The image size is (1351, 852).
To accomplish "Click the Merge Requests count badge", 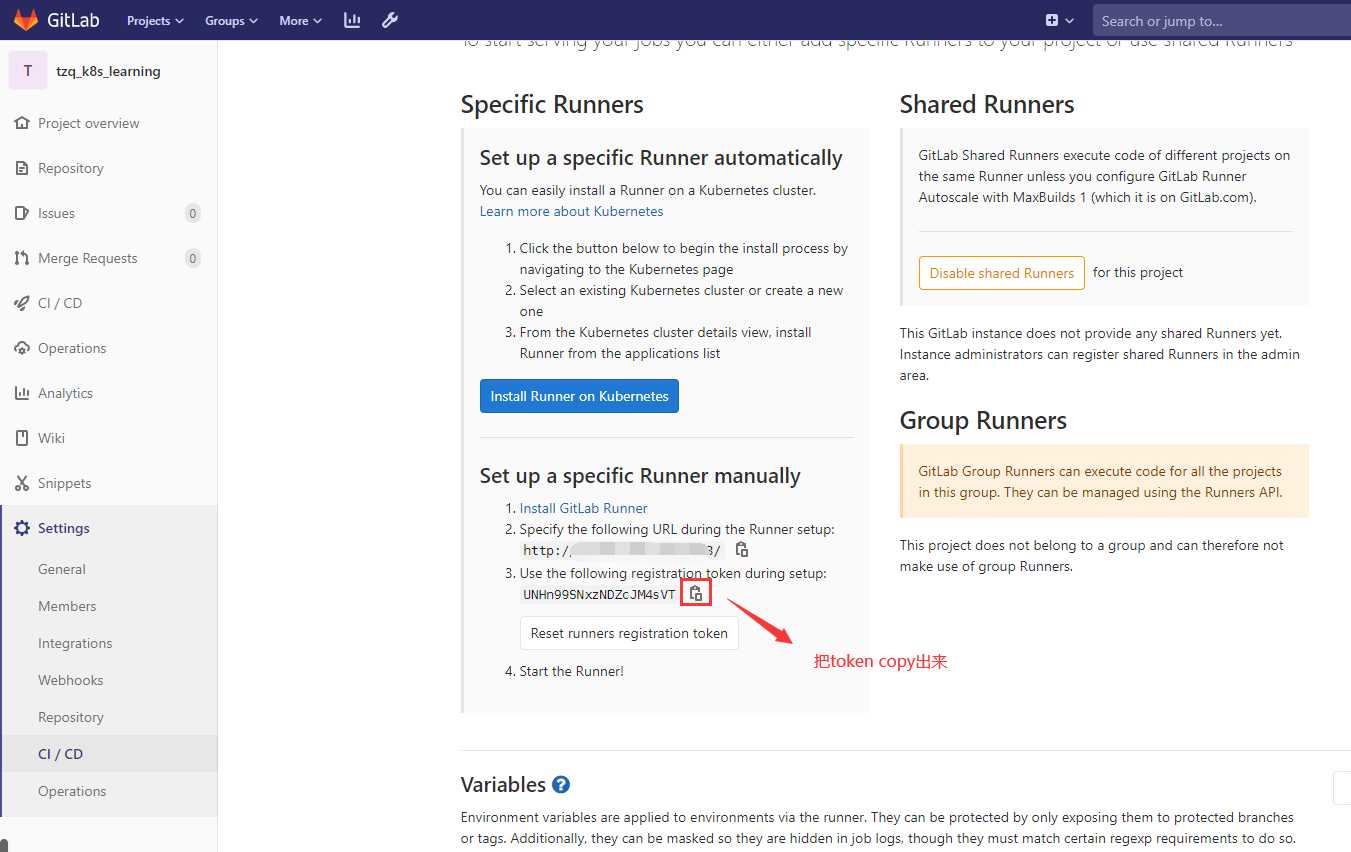I will click(x=193, y=258).
